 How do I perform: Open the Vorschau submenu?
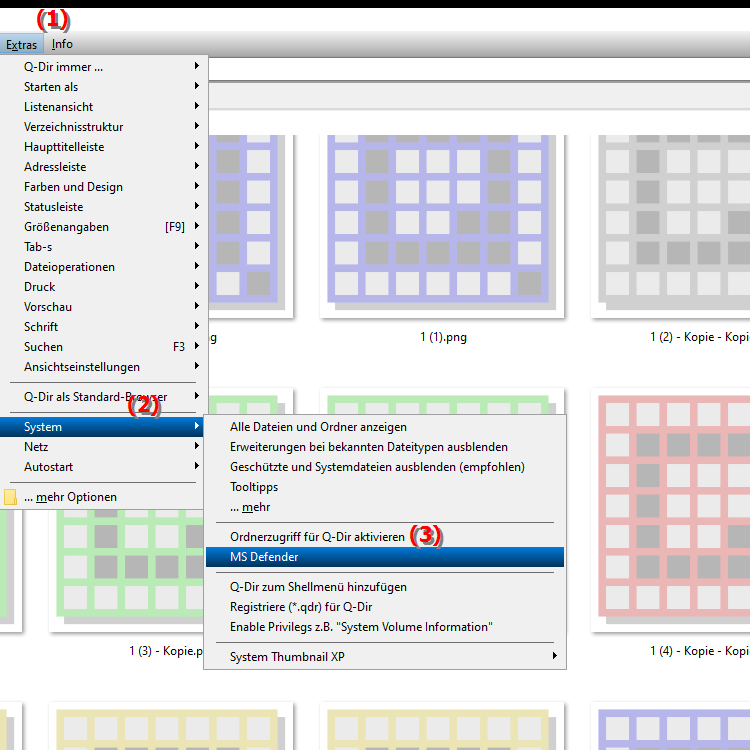click(104, 307)
